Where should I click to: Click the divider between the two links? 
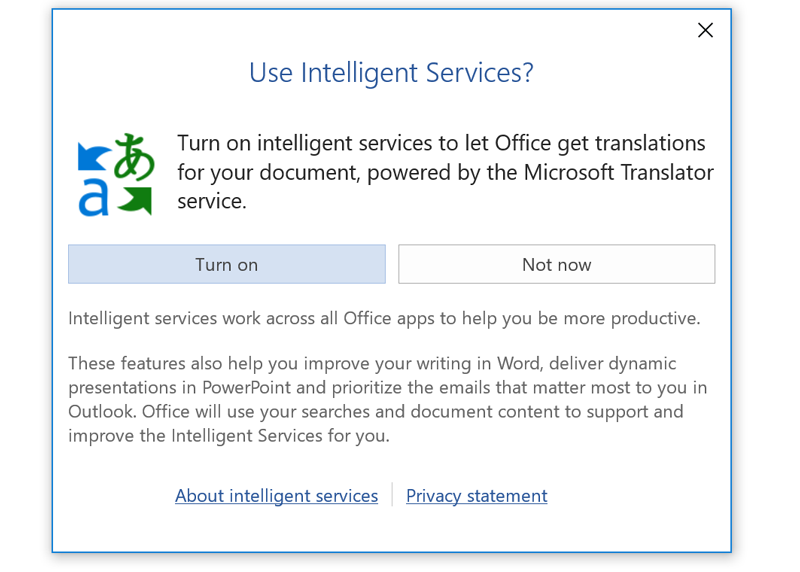[392, 496]
